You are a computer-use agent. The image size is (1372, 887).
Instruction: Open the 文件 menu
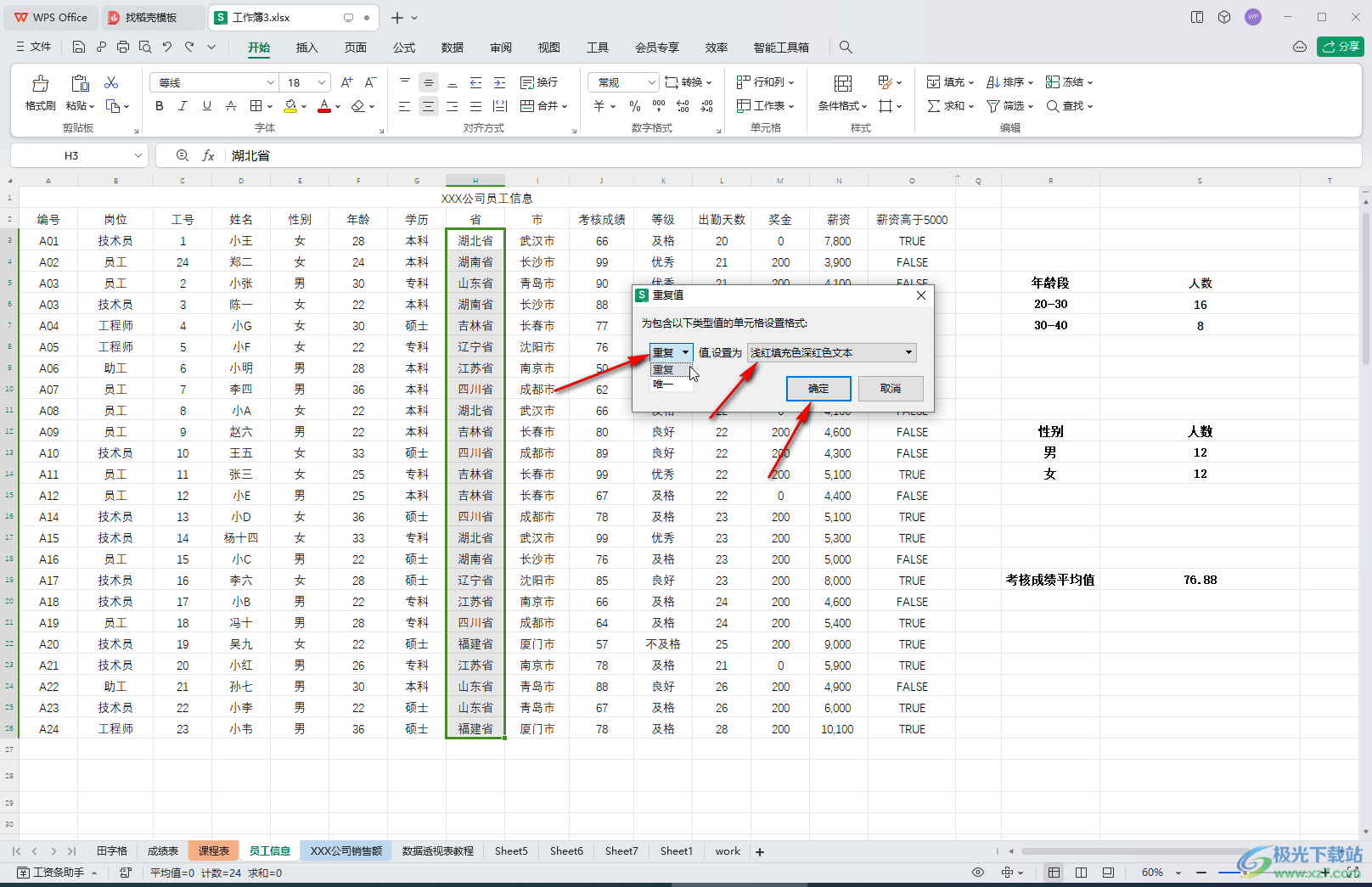(x=34, y=47)
